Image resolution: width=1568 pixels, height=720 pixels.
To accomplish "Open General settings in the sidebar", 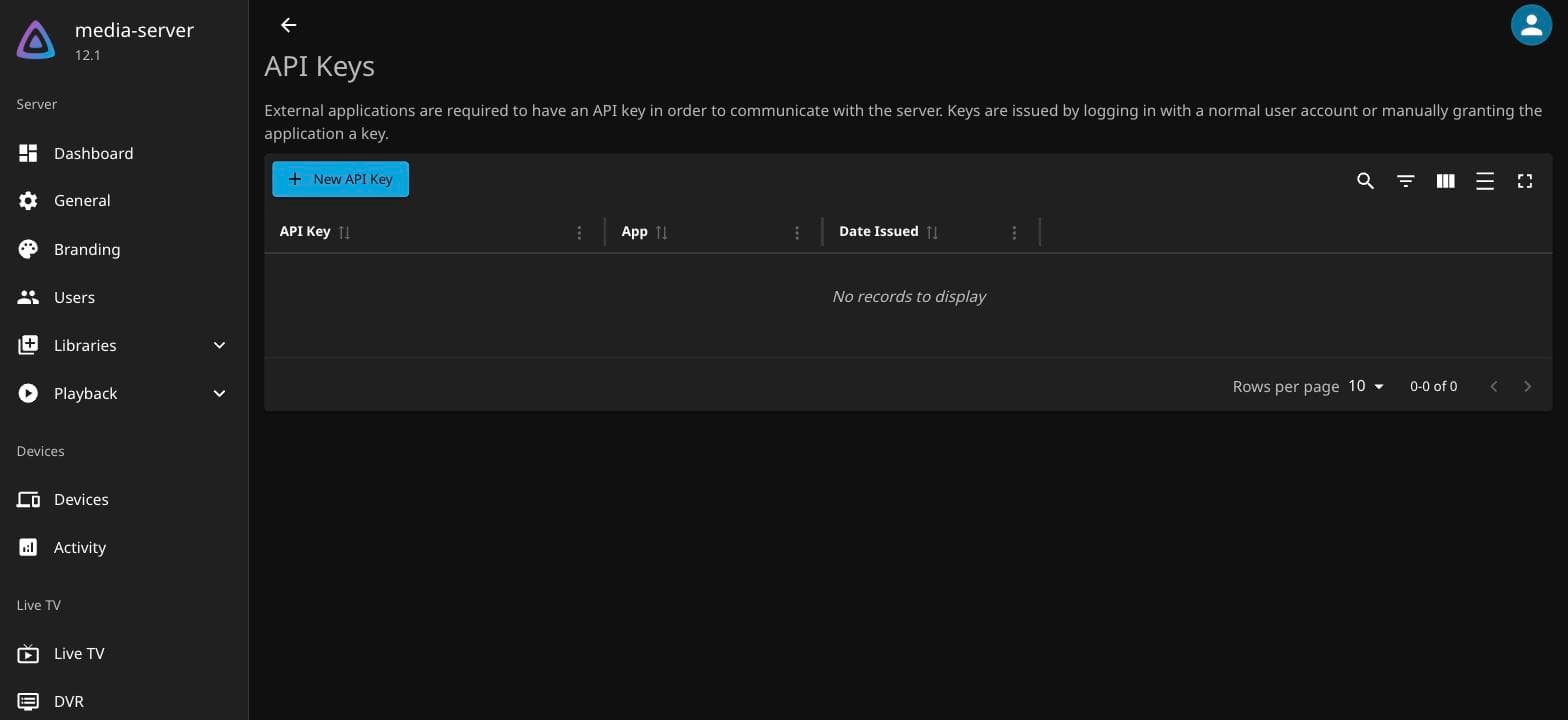I will click(124, 201).
